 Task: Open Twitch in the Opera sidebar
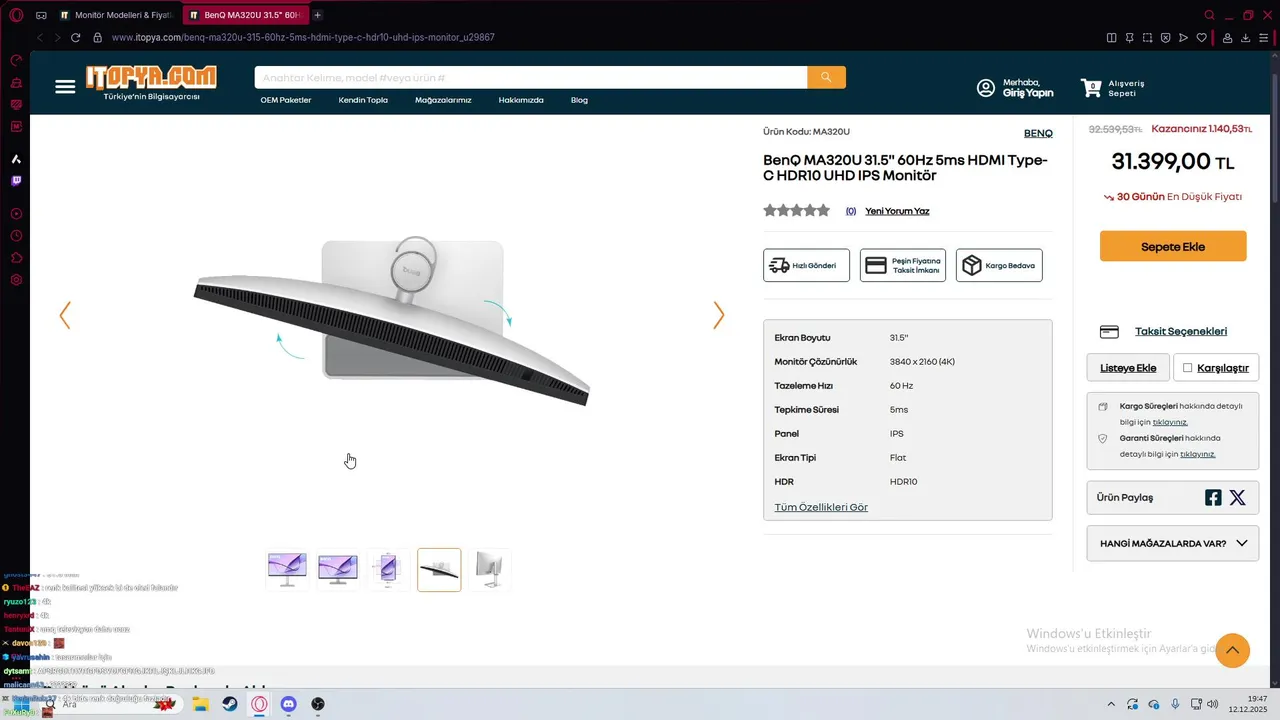tap(16, 181)
